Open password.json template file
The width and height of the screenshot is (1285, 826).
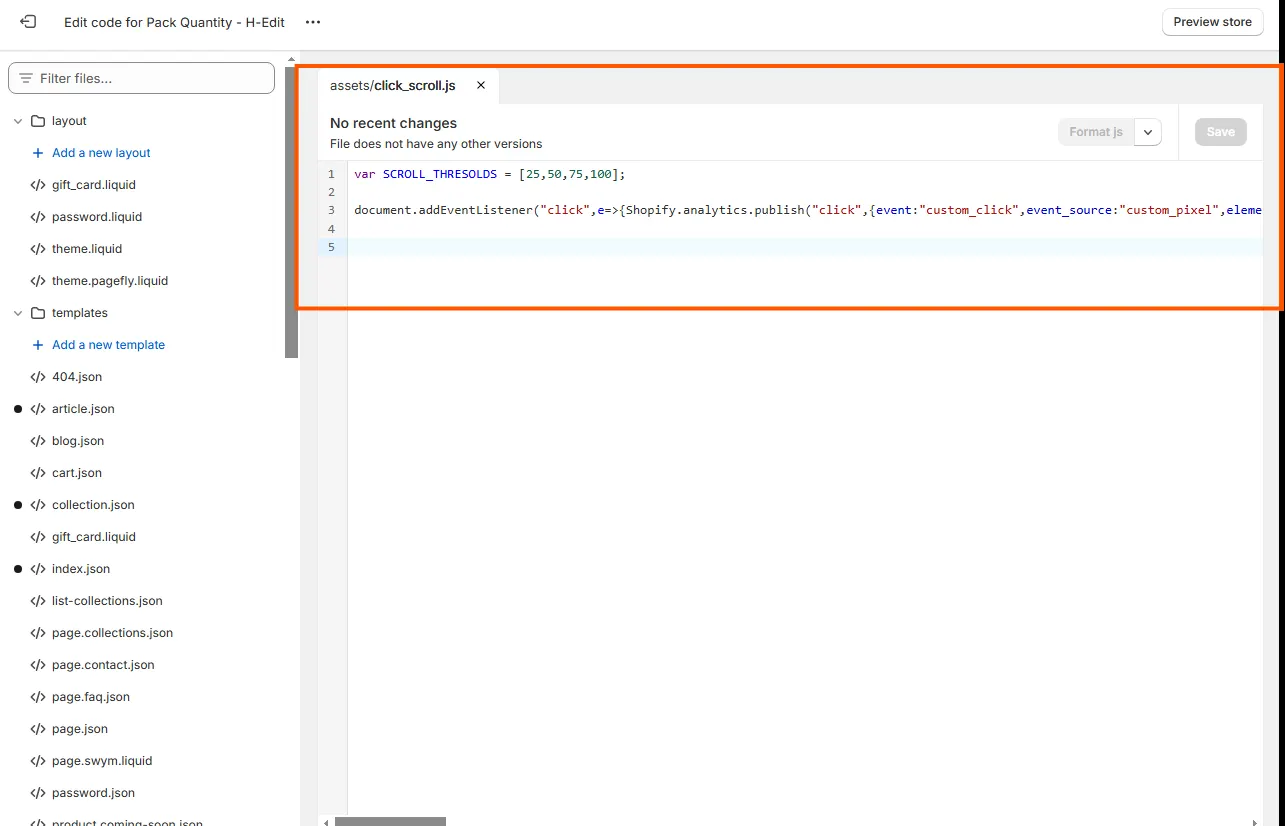(x=93, y=793)
